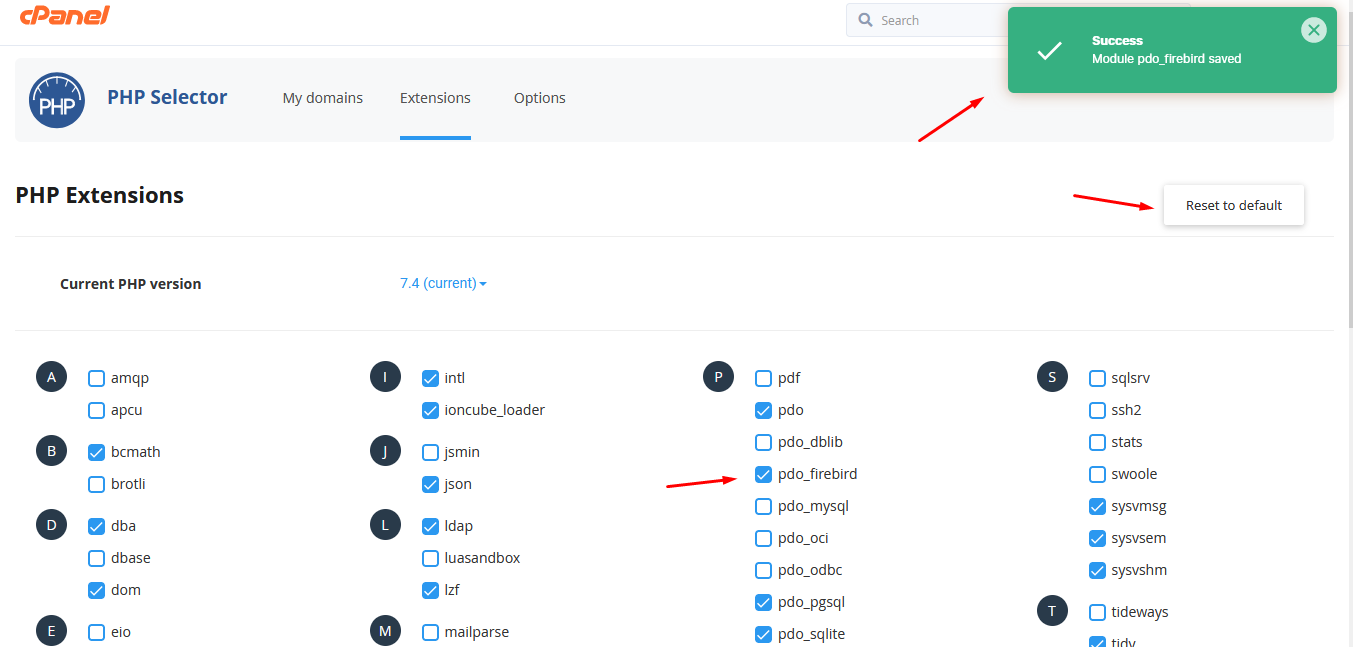Click the PHP Selector gauge icon
The height and width of the screenshot is (647, 1353).
coord(57,100)
